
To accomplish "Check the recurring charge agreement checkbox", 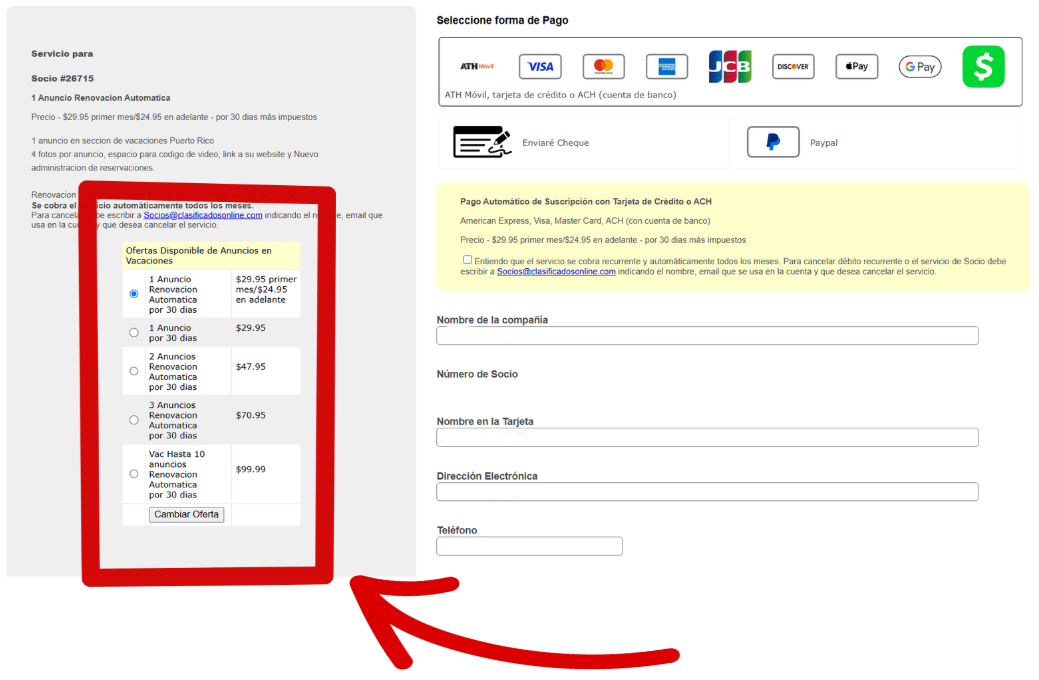I will 467,260.
